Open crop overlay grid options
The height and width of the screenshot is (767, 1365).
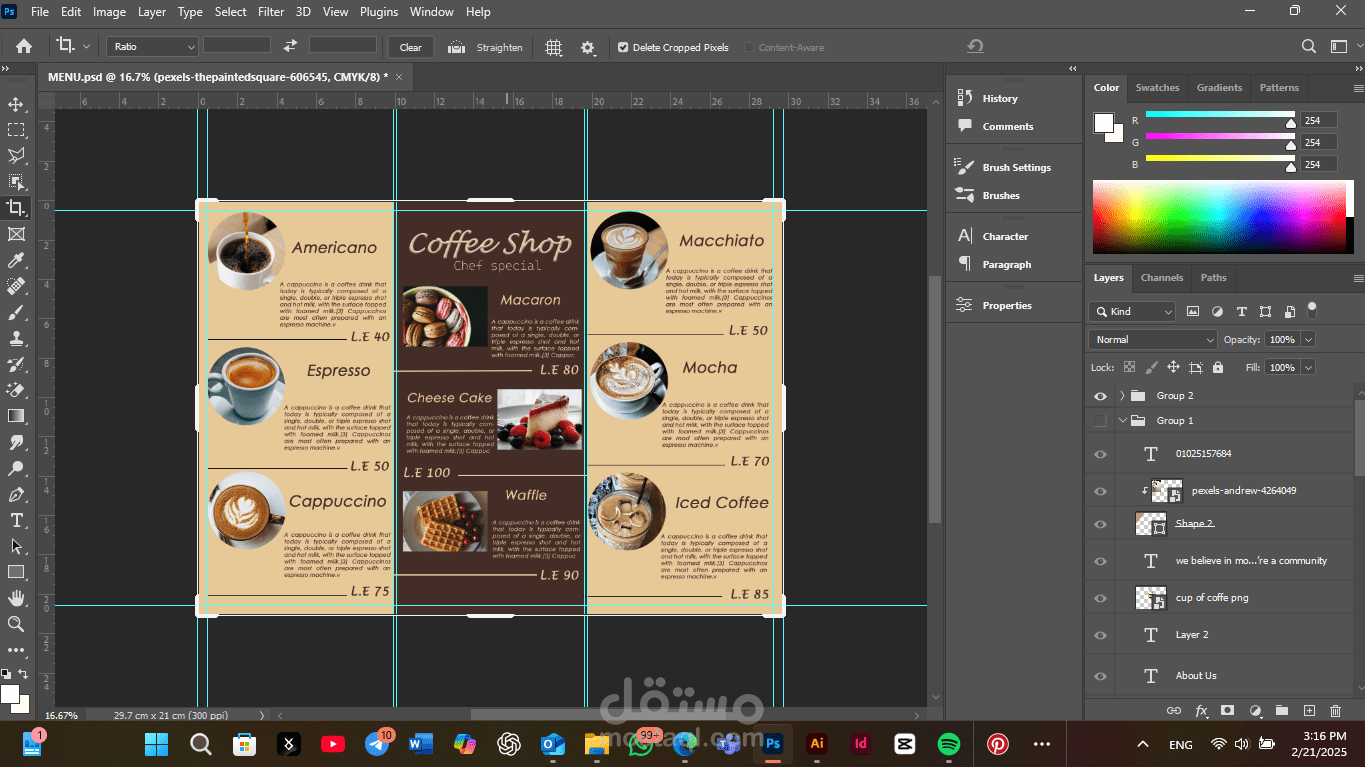(x=553, y=47)
